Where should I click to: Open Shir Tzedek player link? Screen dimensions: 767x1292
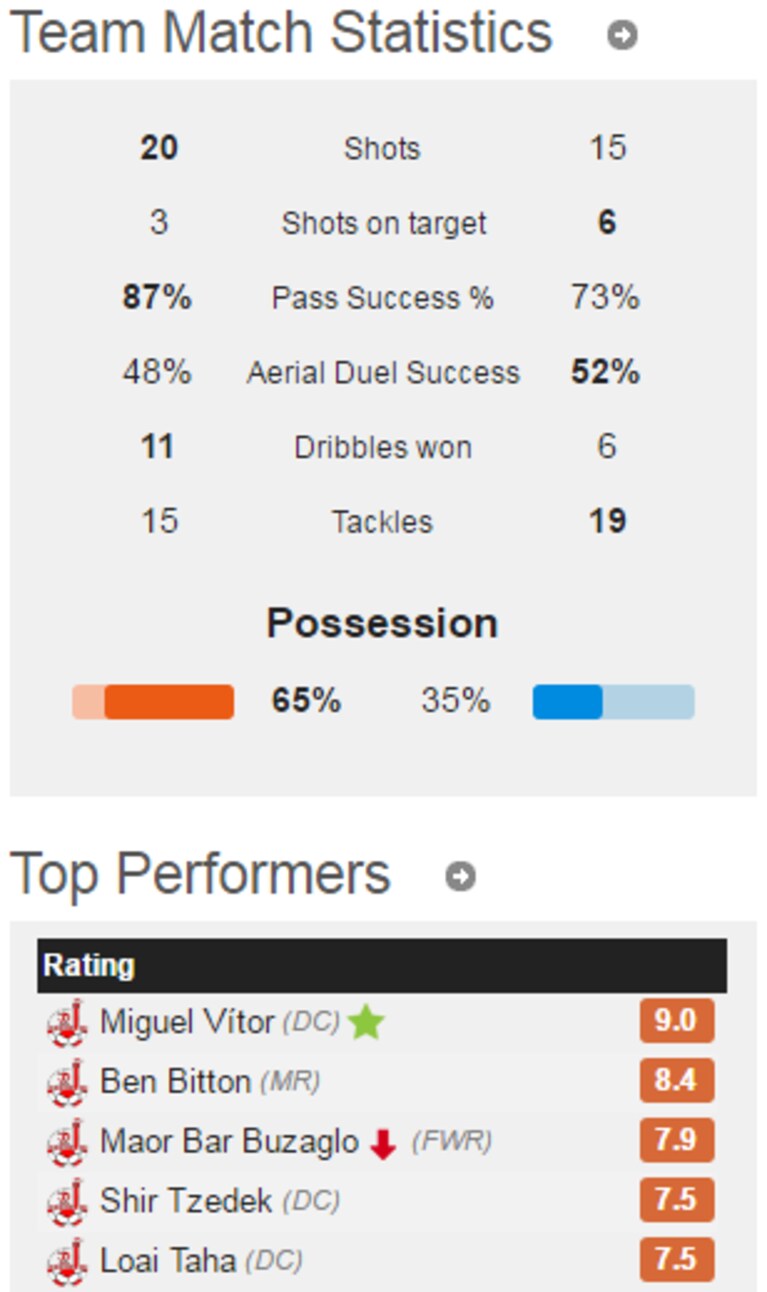[186, 1201]
